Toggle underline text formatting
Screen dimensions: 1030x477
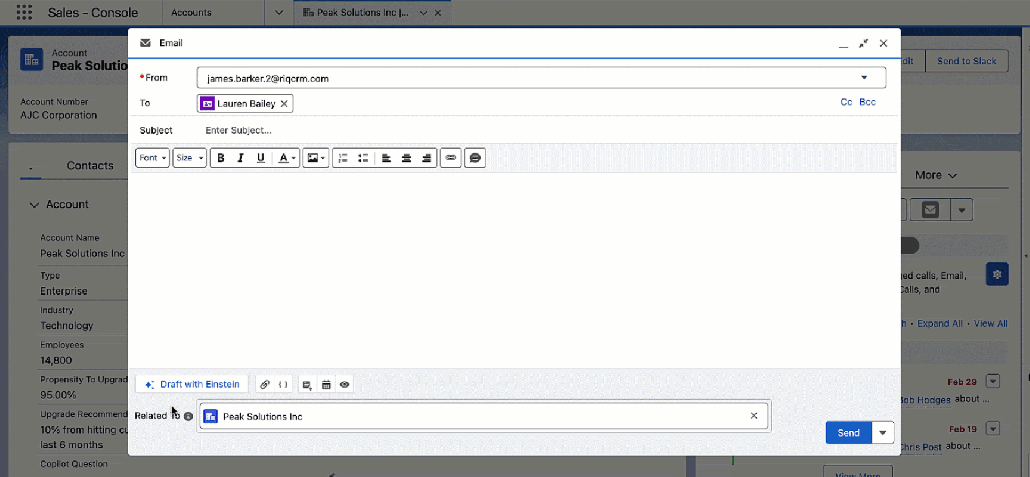(x=261, y=158)
